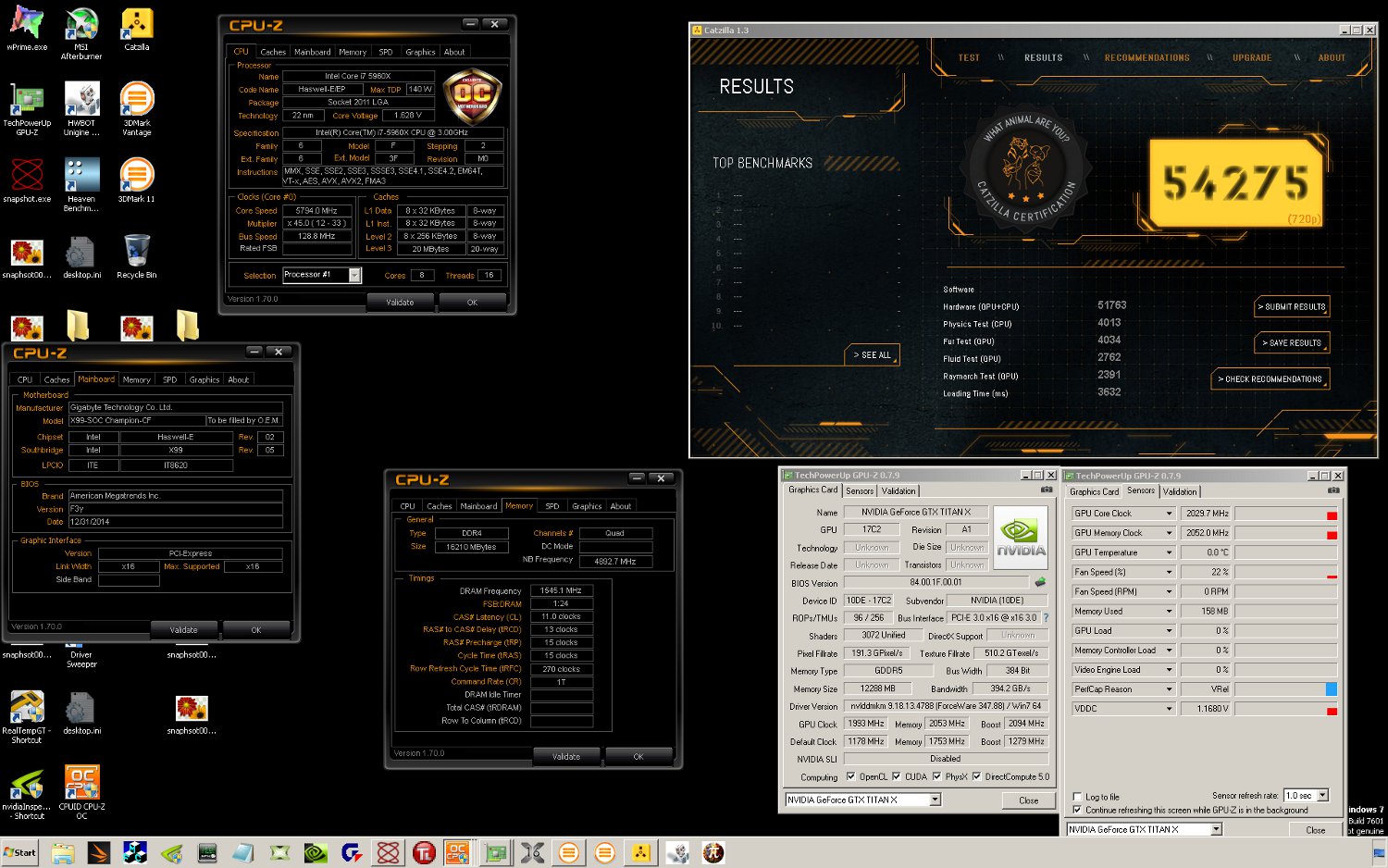Viewport: 1388px width, 868px height.
Task: Open the ABOUT section in Catzilla
Action: (1332, 57)
